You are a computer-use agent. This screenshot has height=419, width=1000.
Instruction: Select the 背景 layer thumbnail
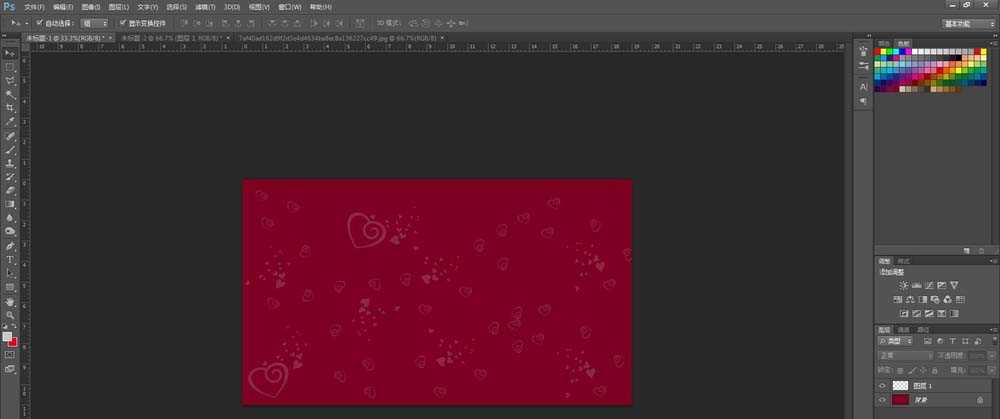click(x=901, y=400)
